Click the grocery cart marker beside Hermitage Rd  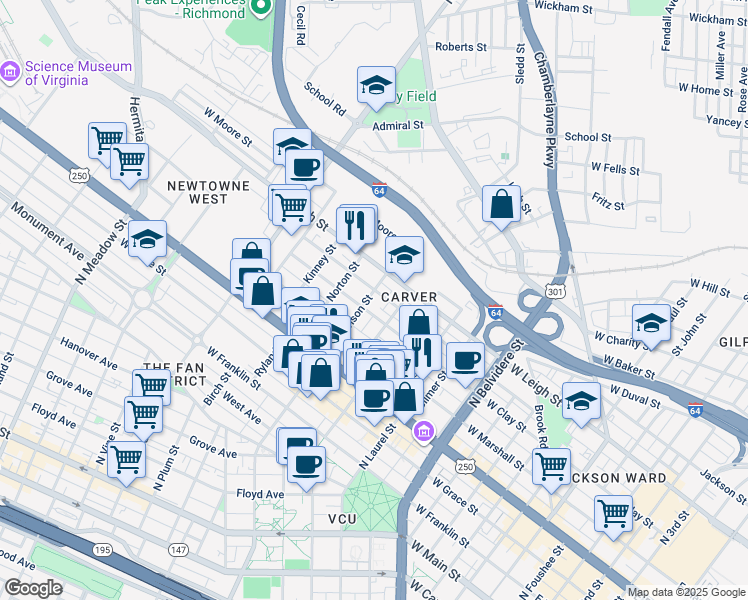click(x=129, y=163)
